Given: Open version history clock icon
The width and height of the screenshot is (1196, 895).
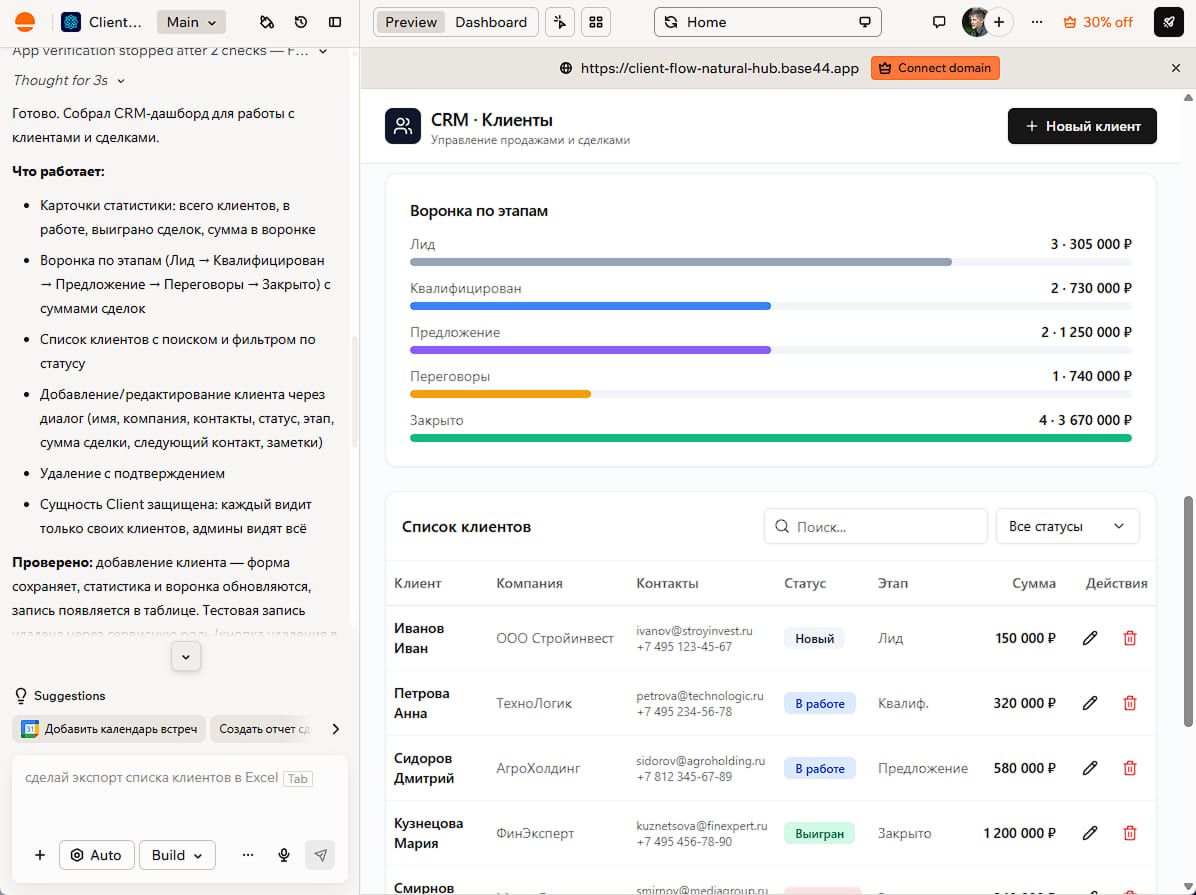Looking at the screenshot, I should tap(301, 22).
